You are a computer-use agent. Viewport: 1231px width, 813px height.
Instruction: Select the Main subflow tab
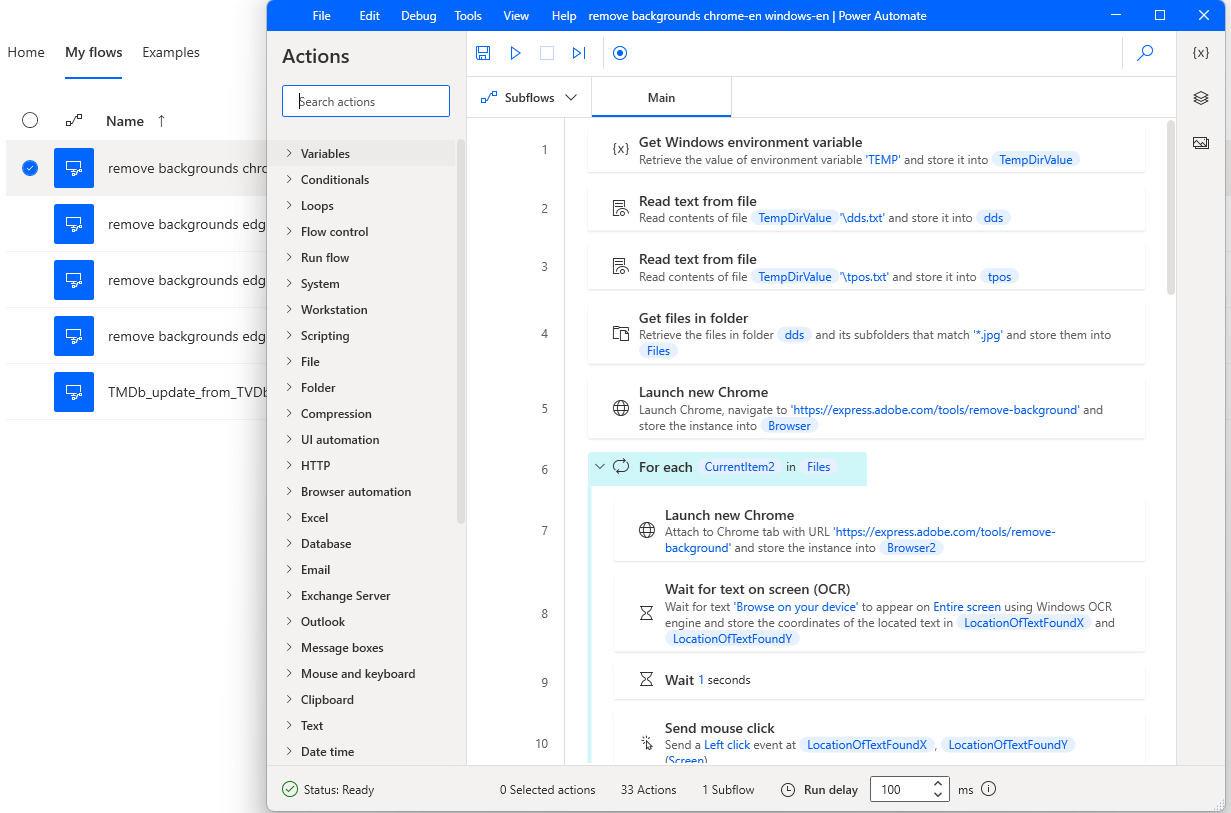point(661,97)
